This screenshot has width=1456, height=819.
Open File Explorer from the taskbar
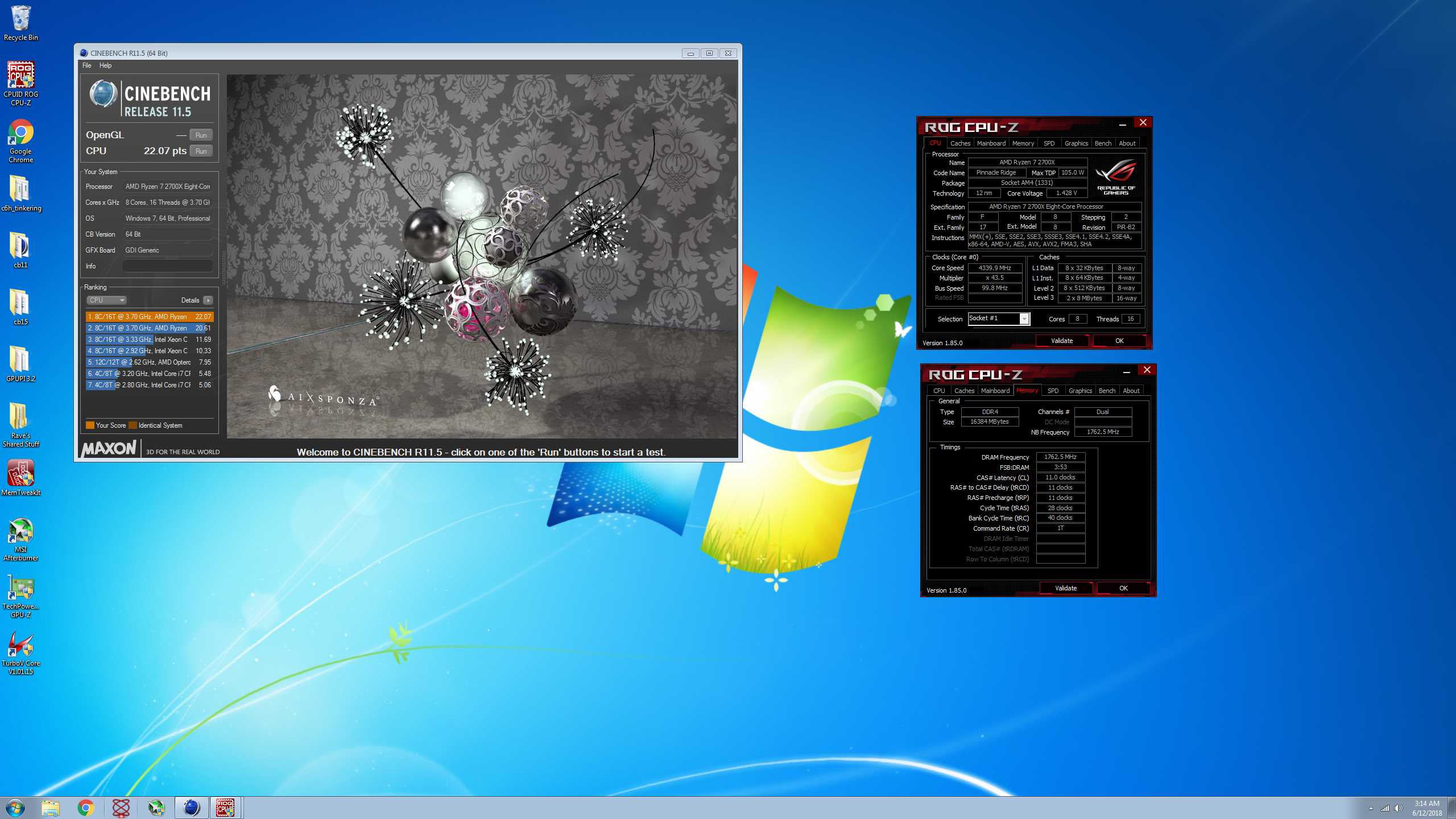pos(51,808)
